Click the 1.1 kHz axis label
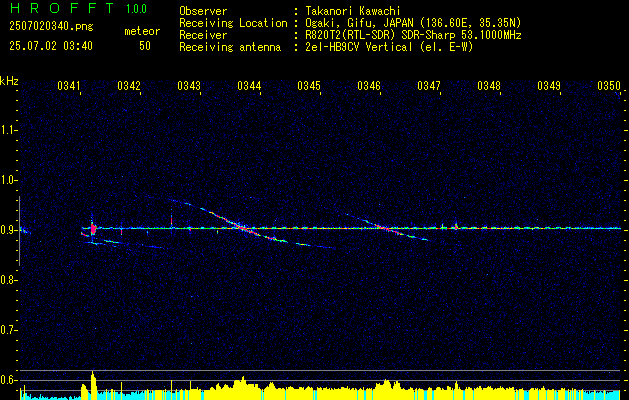629x400 pixels. coord(7,130)
